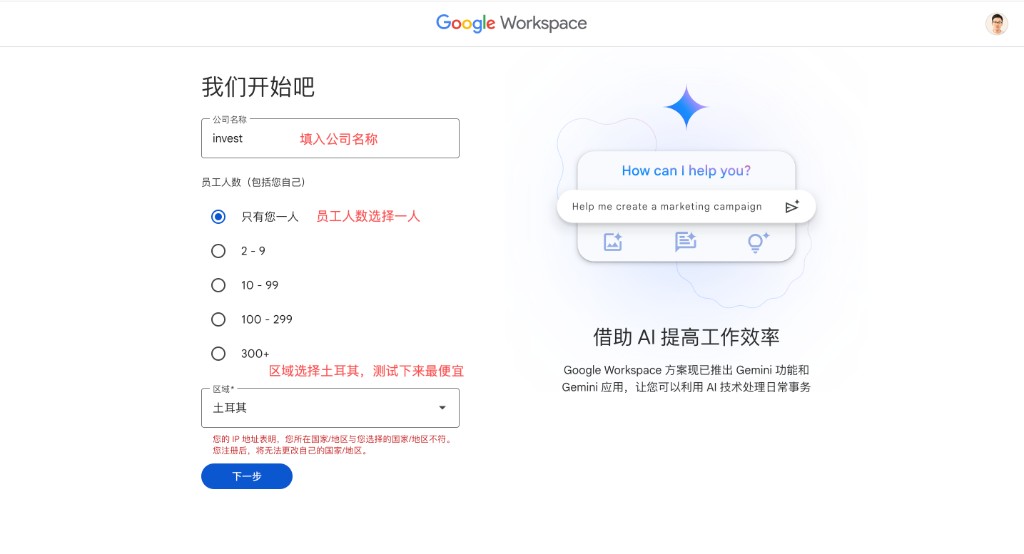1024x554 pixels.
Task: Click the 'How can I help you?' text
Action: pos(686,171)
